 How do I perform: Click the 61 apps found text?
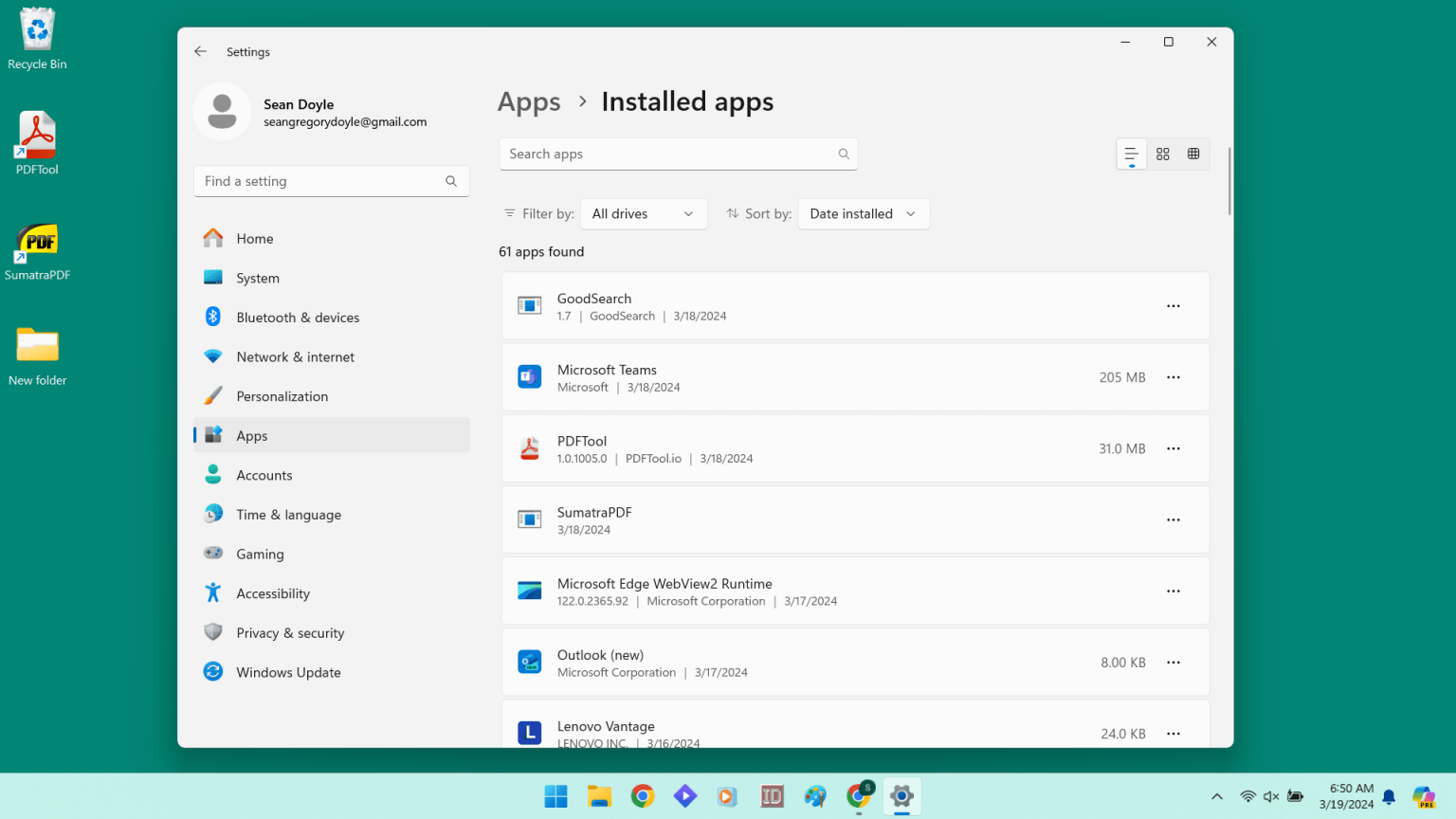coord(541,252)
